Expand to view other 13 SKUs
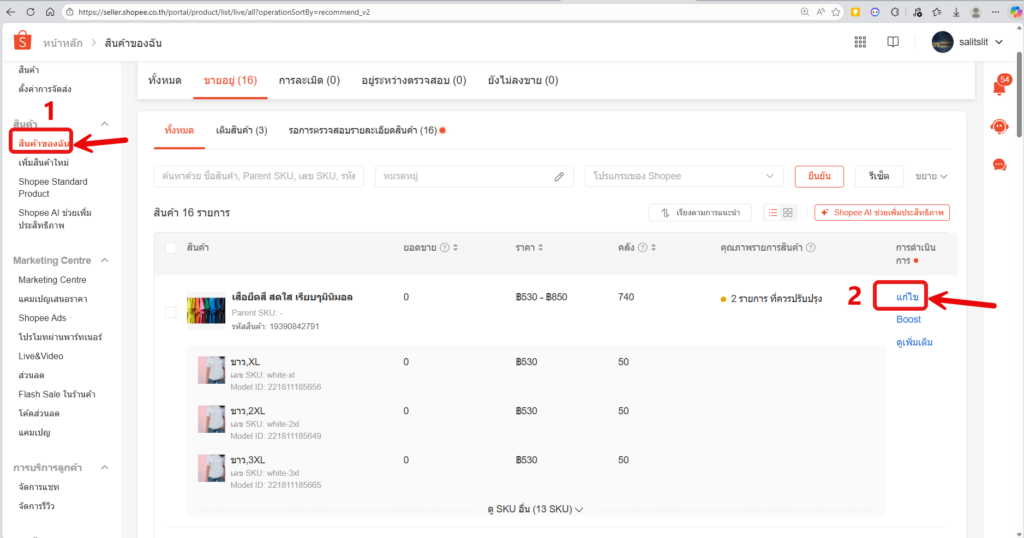 [x=535, y=509]
